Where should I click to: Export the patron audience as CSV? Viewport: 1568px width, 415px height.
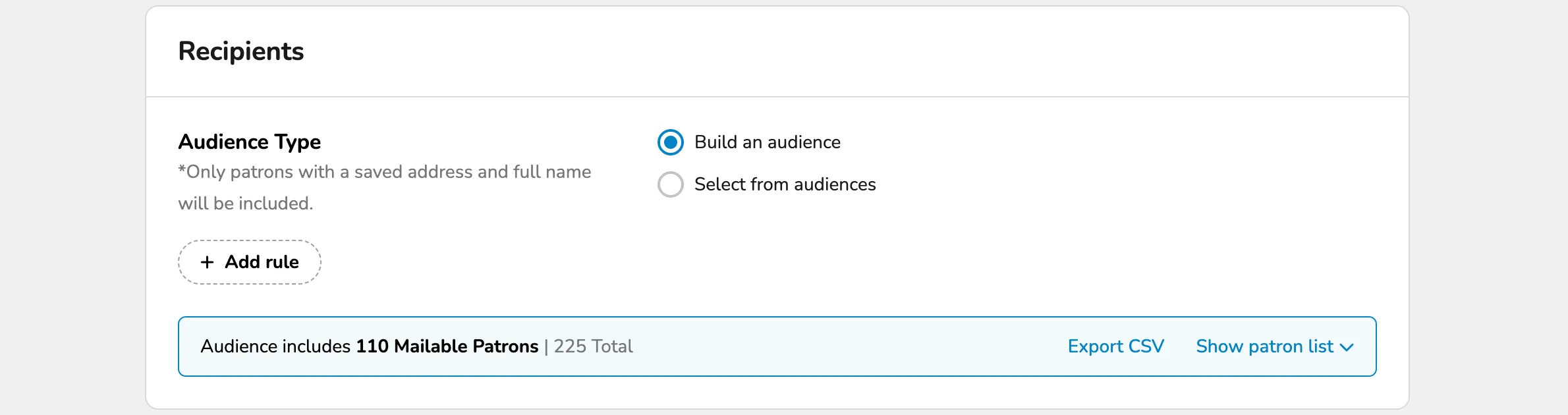(x=1115, y=346)
